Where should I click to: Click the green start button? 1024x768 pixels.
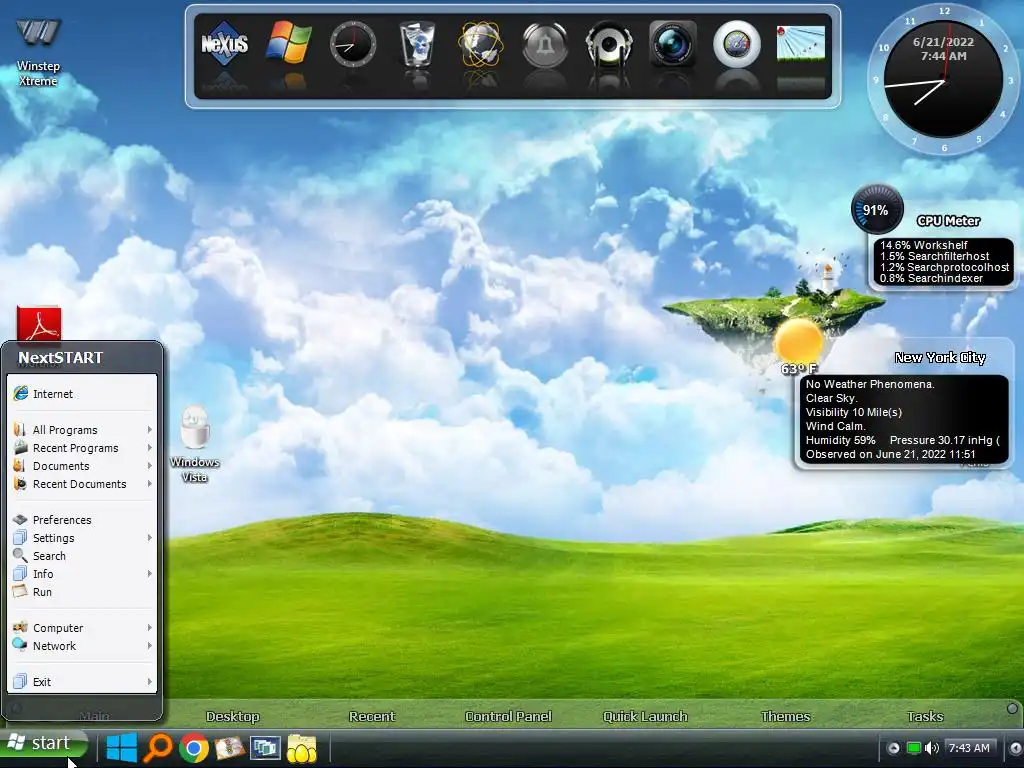pyautogui.click(x=44, y=744)
